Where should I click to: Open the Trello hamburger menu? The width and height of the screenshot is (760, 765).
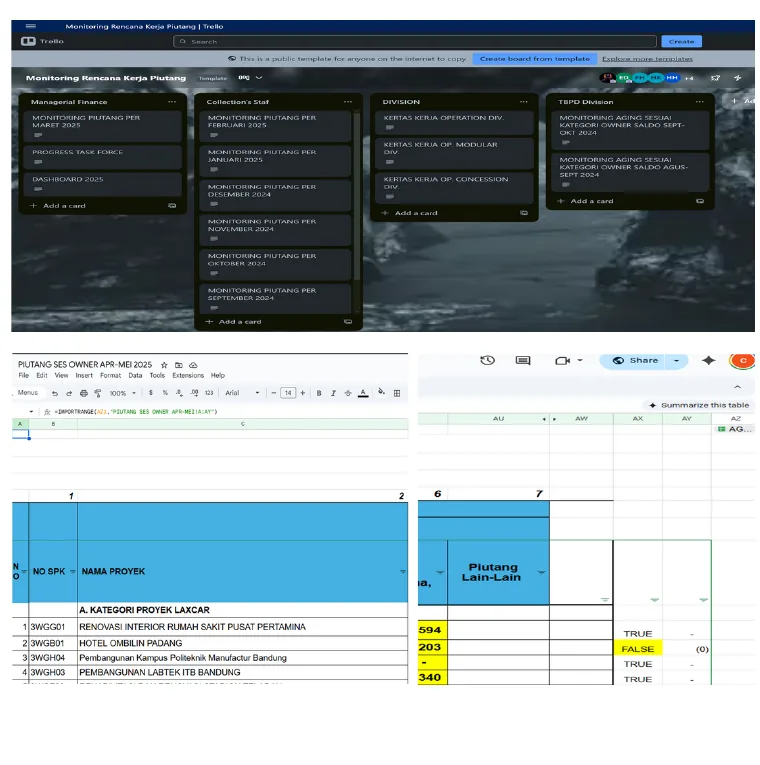pyautogui.click(x=31, y=26)
